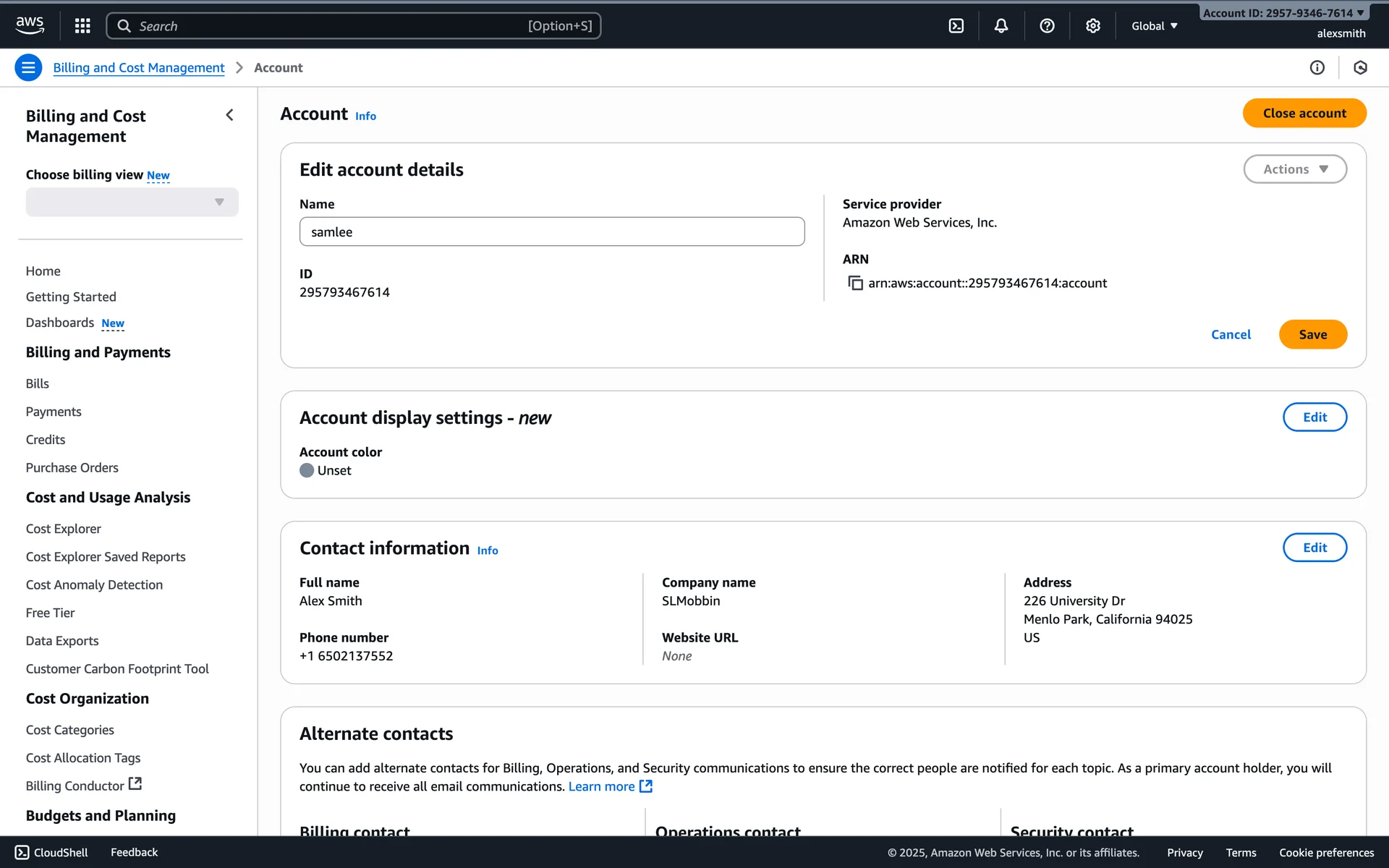Follow the Billing and Cost Management breadcrumb link

(x=138, y=67)
